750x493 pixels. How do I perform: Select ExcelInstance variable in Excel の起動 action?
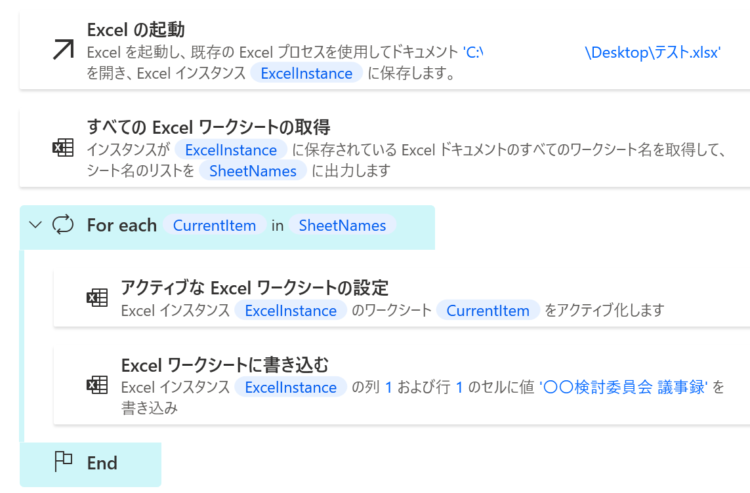click(307, 73)
